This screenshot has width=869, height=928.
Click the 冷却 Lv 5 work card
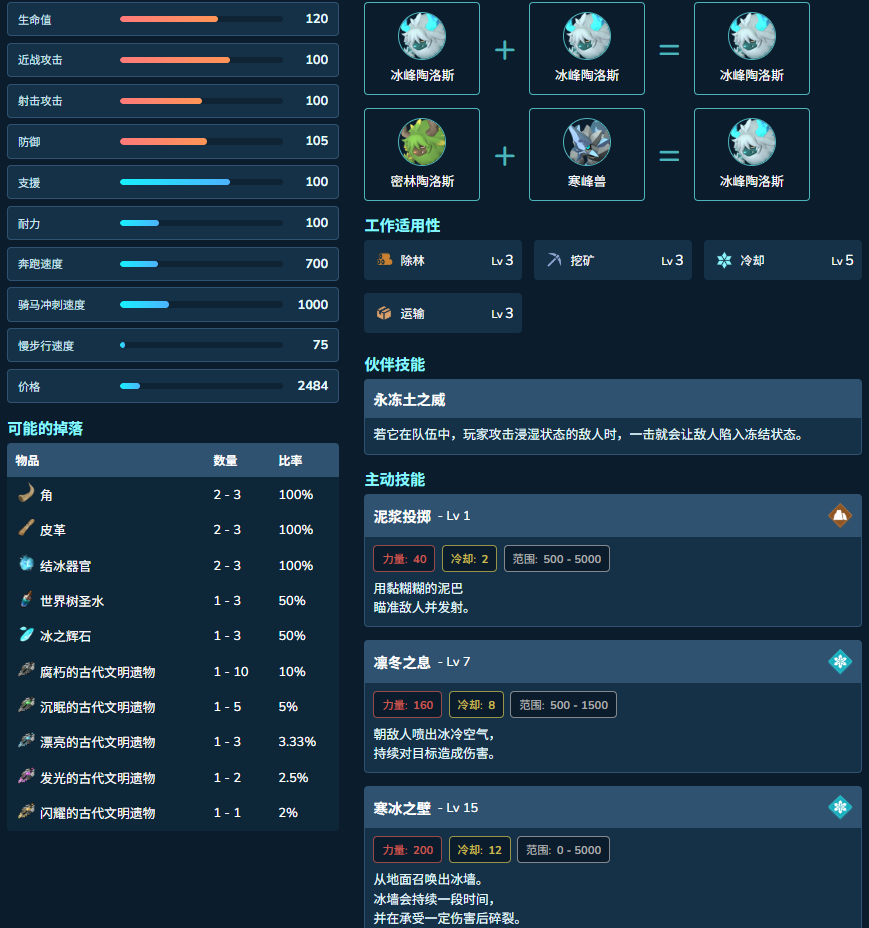(x=783, y=260)
